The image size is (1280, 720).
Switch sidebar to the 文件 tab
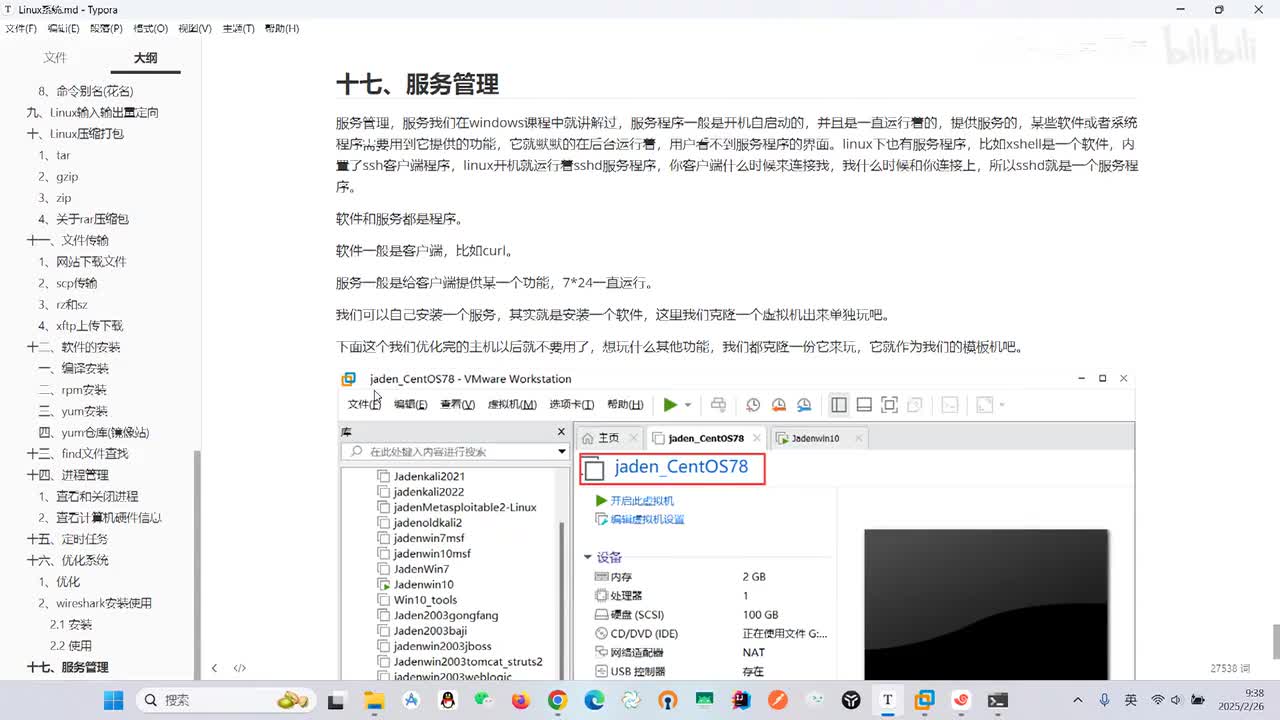tap(55, 58)
